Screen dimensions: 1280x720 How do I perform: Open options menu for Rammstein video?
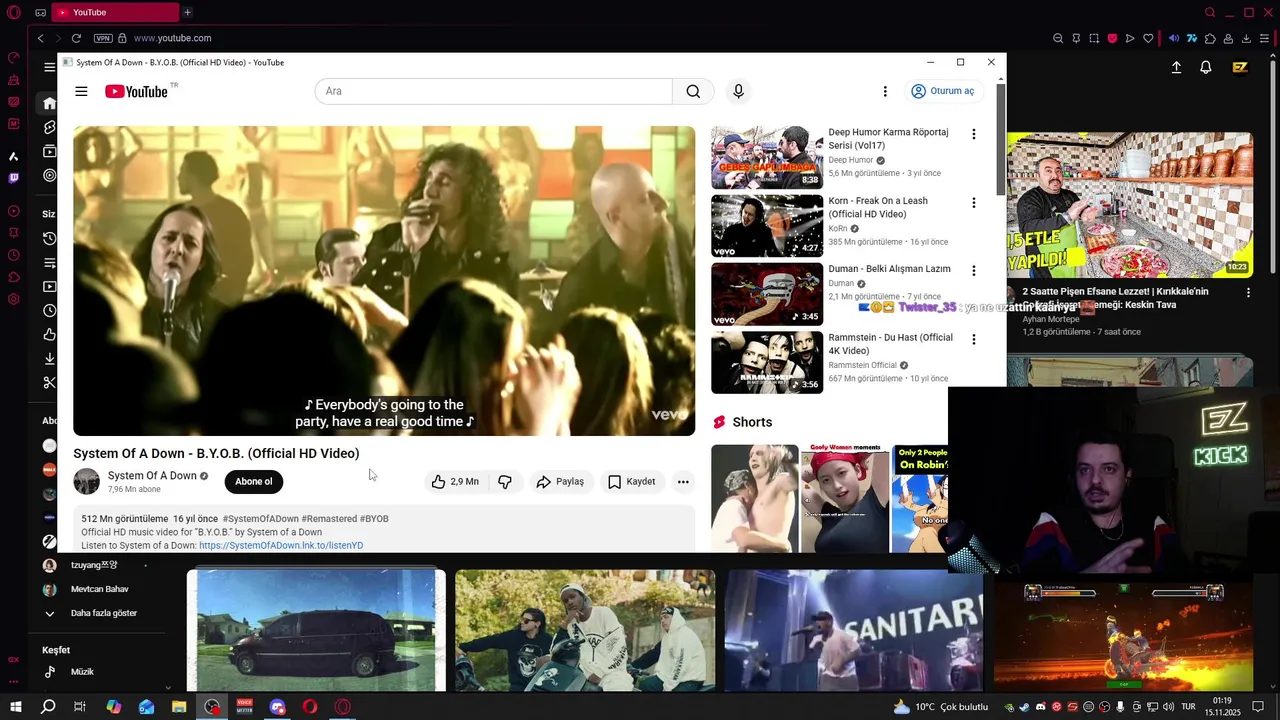coord(973,340)
